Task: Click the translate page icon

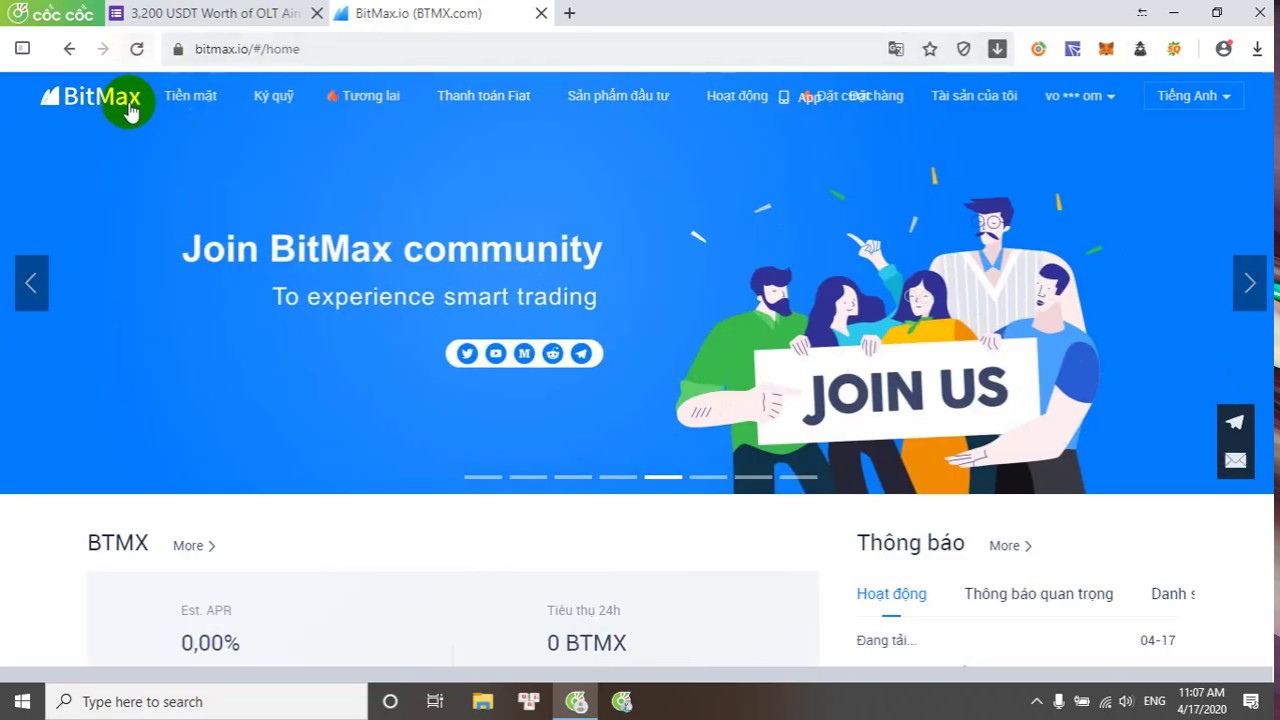Action: (896, 49)
